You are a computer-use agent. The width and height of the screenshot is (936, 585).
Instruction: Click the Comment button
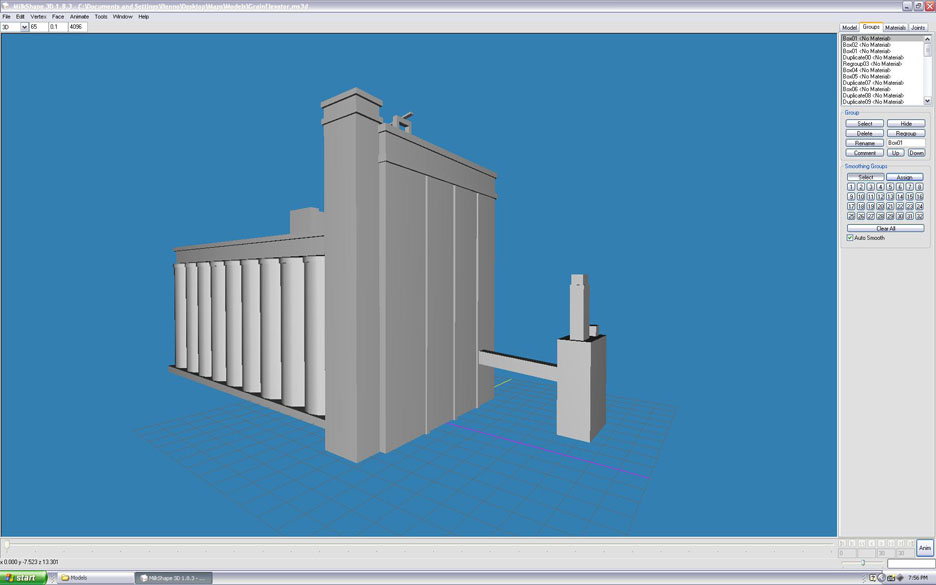click(x=864, y=153)
